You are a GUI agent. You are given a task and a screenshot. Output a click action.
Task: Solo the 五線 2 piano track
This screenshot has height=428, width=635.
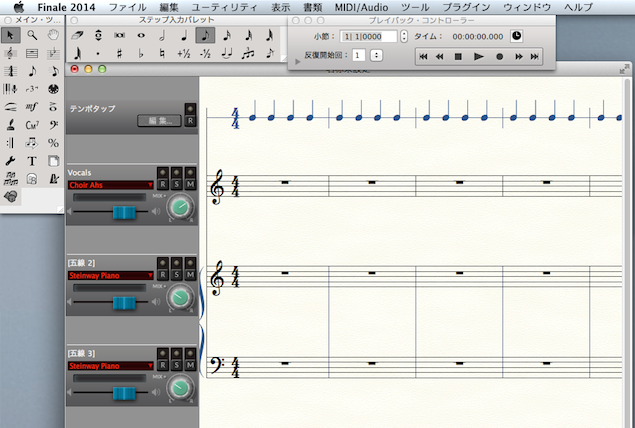coord(176,275)
